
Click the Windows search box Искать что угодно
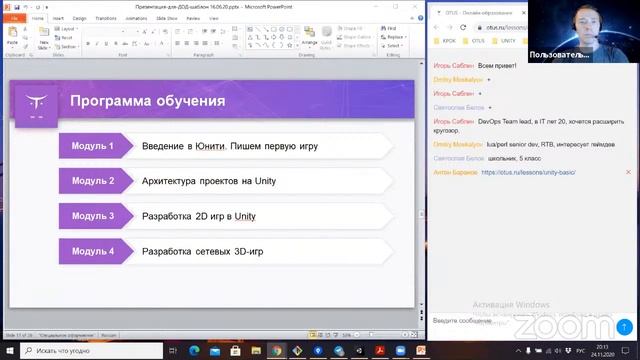(91, 351)
